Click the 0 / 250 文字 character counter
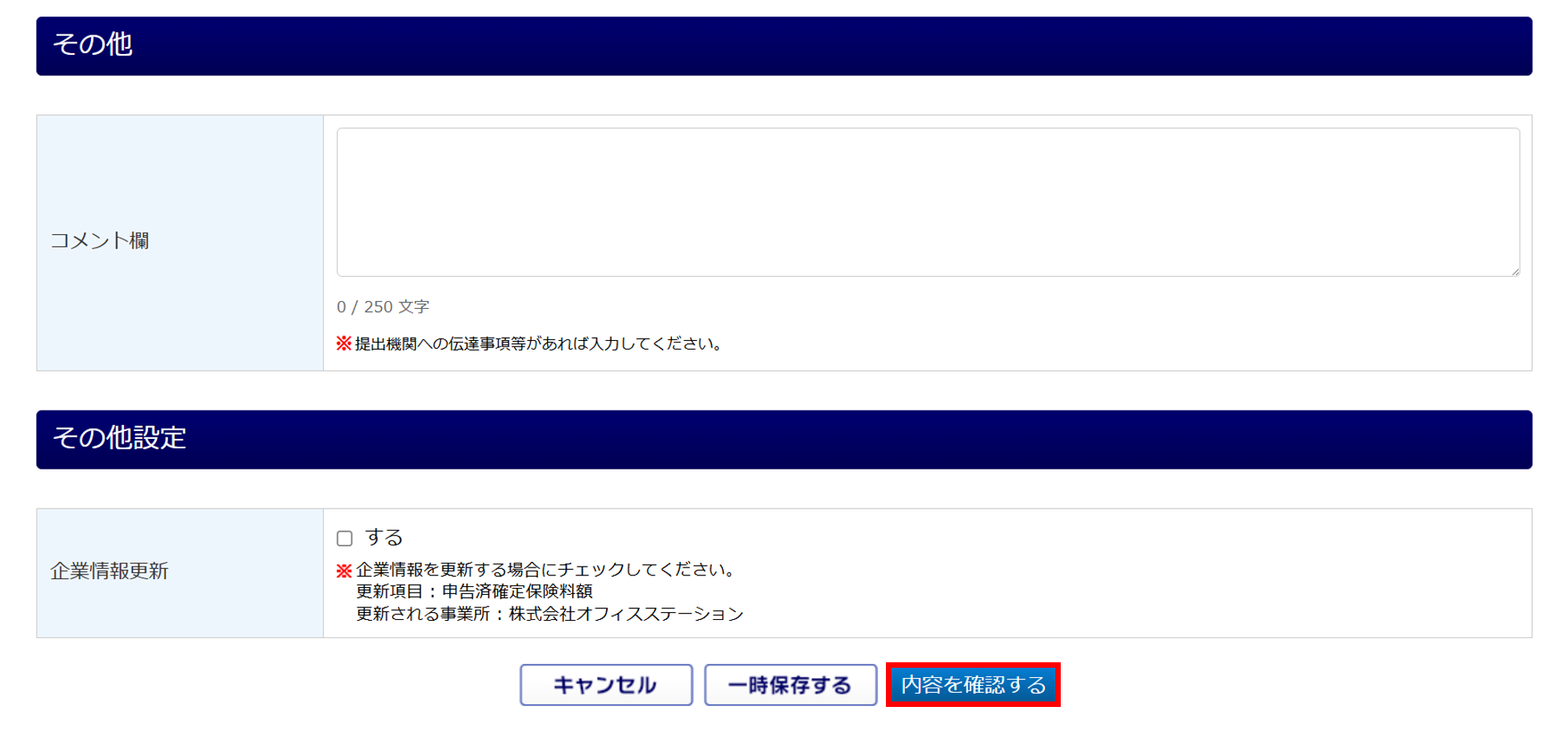This screenshot has height=743, width=1568. 383,307
